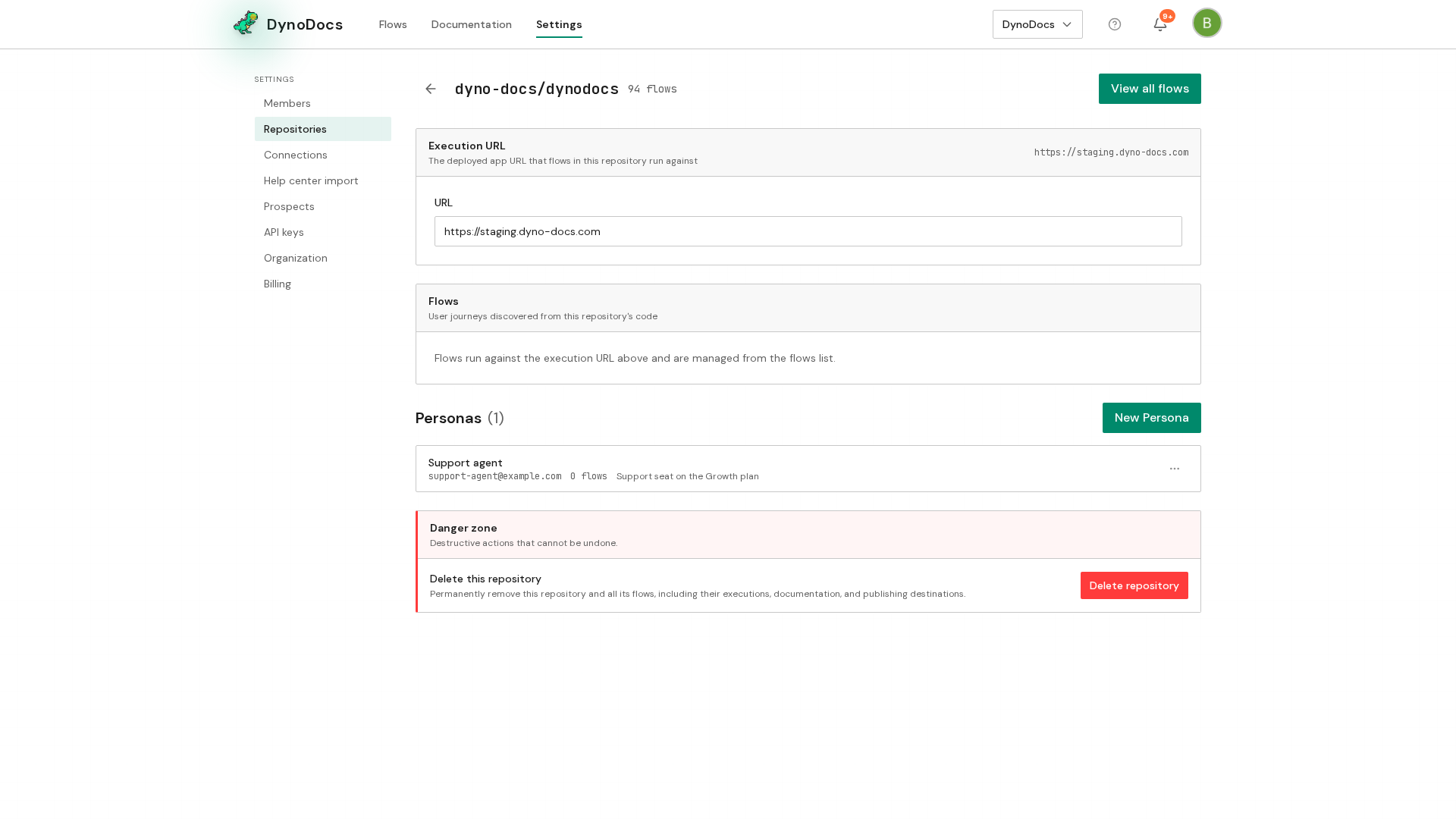Open the notifications bell

point(1160,24)
